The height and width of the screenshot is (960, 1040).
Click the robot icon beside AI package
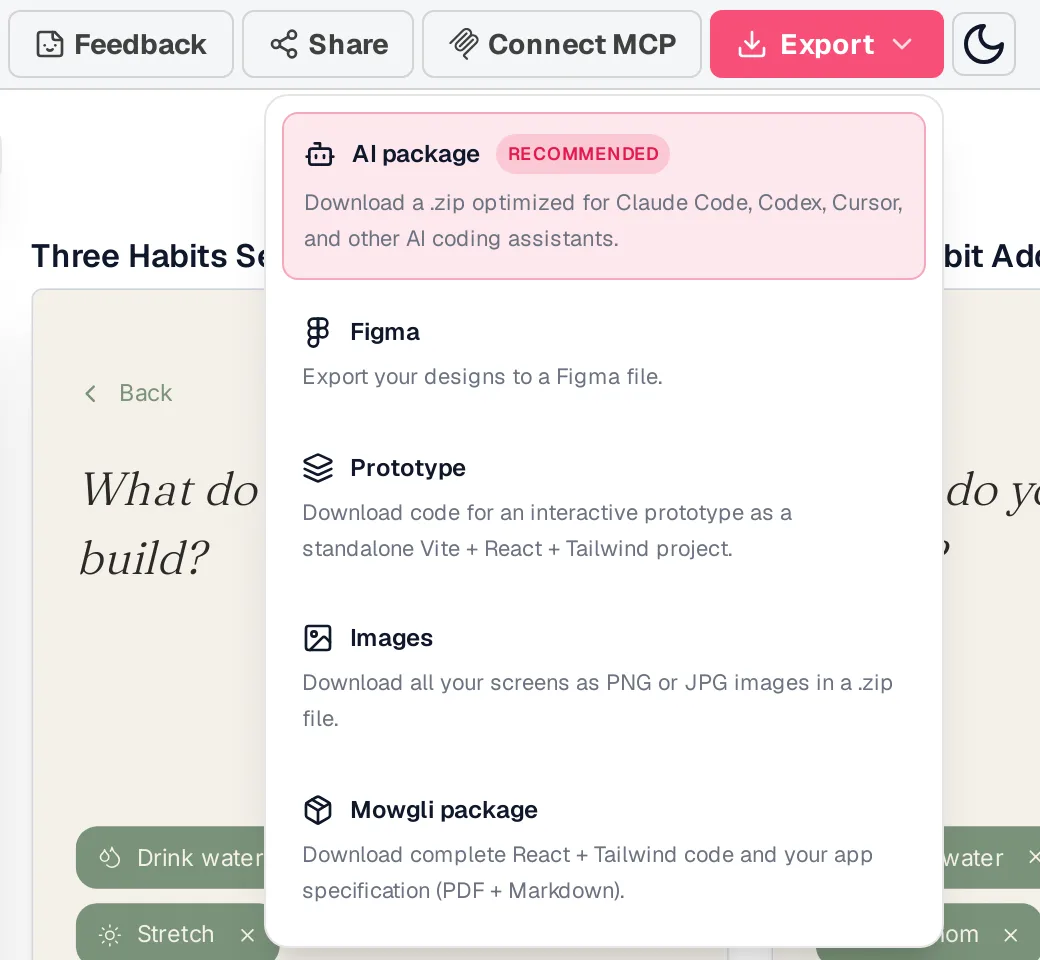pos(320,154)
